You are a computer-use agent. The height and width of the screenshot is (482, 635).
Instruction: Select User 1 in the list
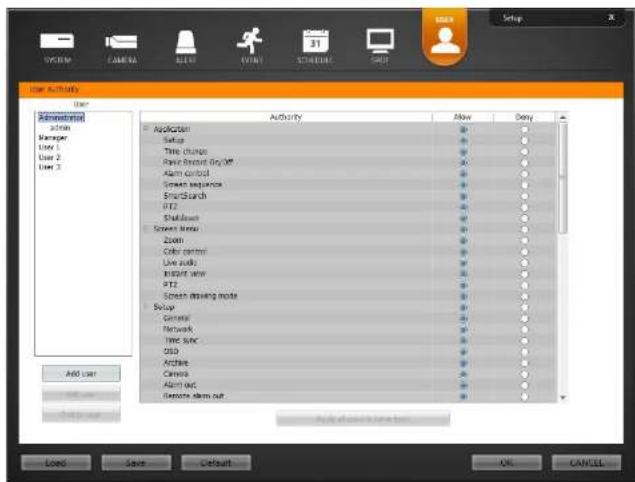[49, 147]
